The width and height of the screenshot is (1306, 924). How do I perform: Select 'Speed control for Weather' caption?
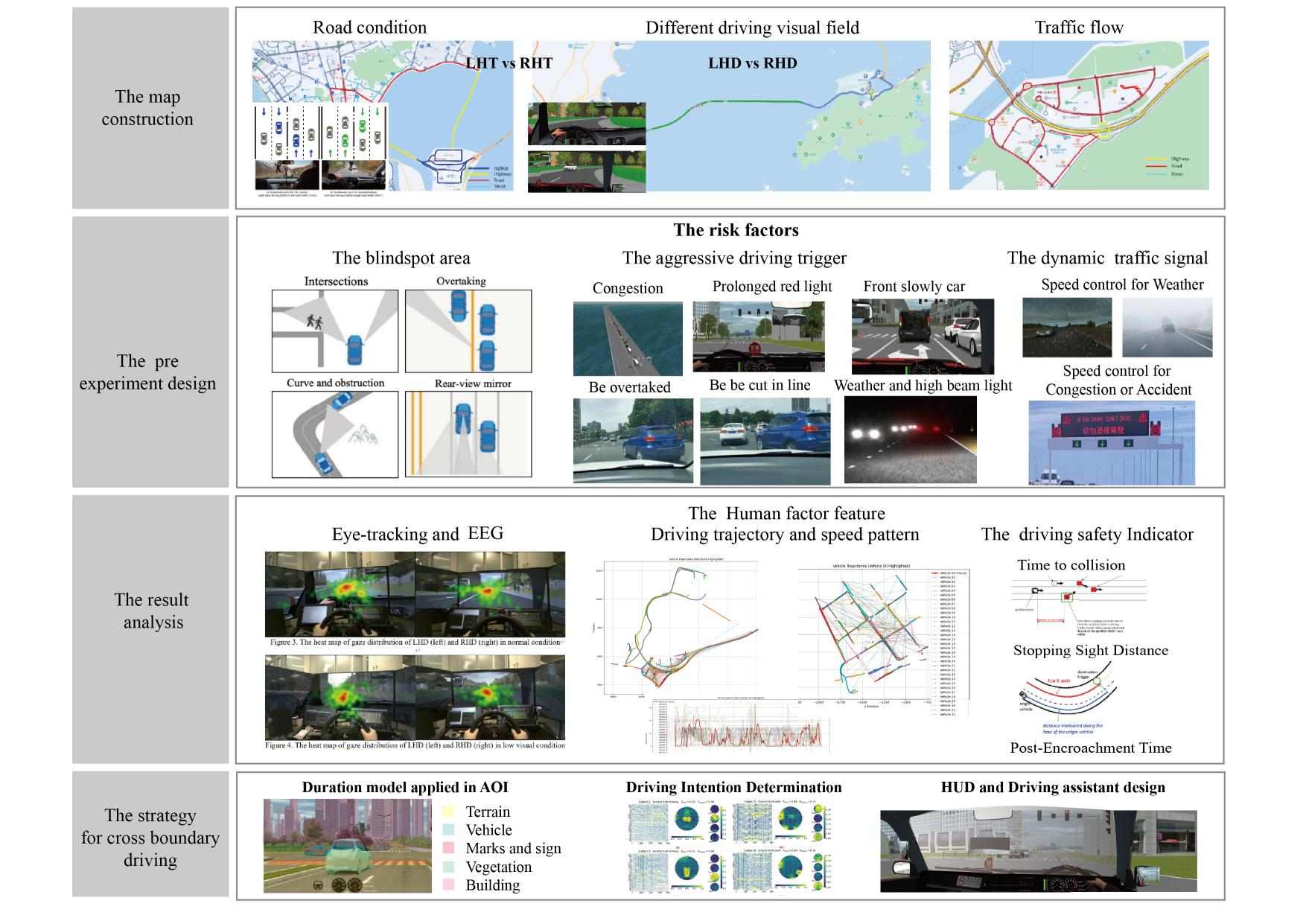pos(1122,285)
